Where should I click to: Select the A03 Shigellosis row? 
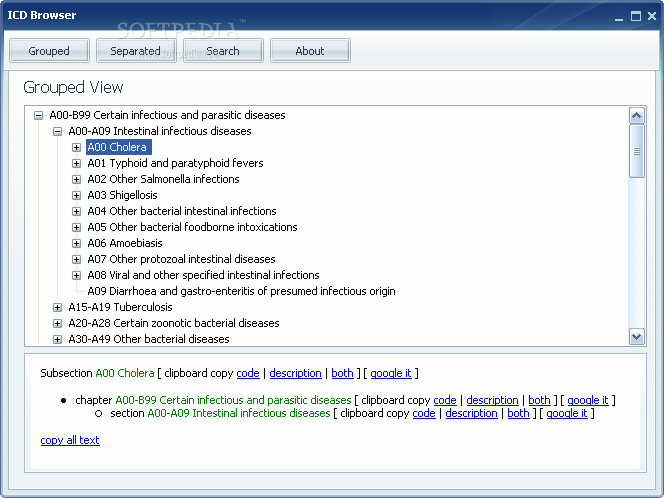(x=122, y=195)
